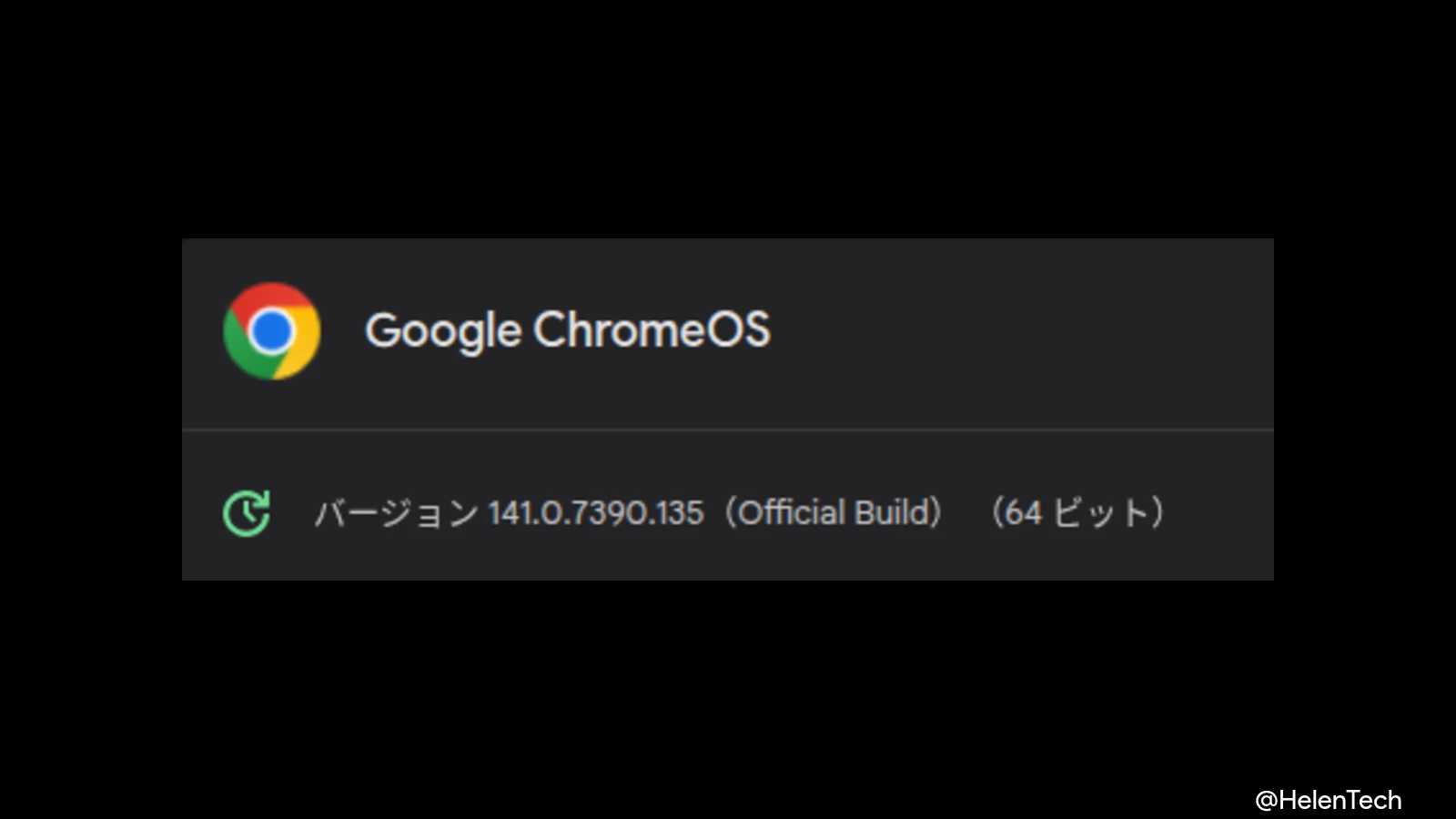Click the dark about-dialog panel
This screenshot has width=1456, height=819.
[728, 408]
